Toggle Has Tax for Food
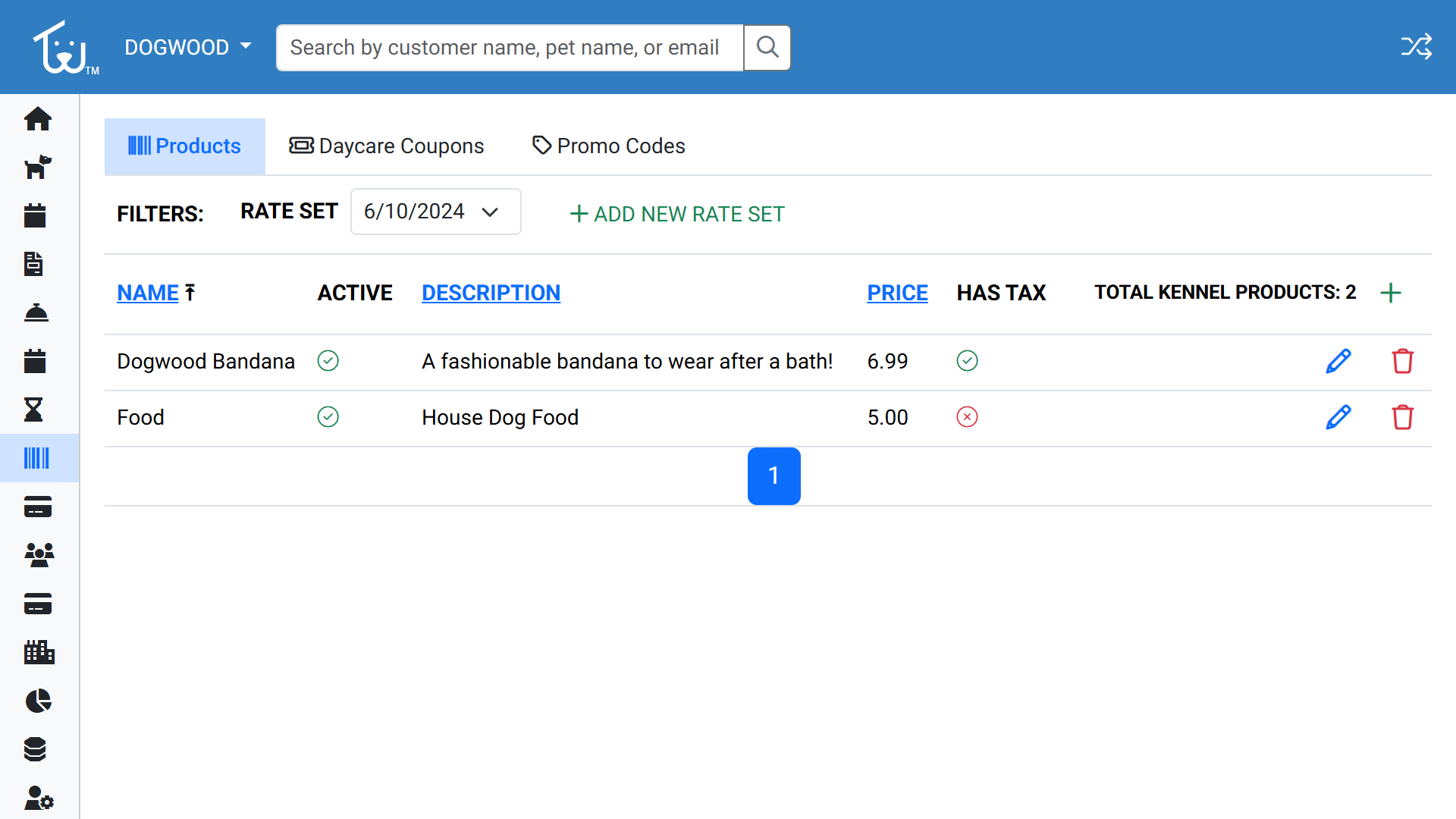 [967, 417]
